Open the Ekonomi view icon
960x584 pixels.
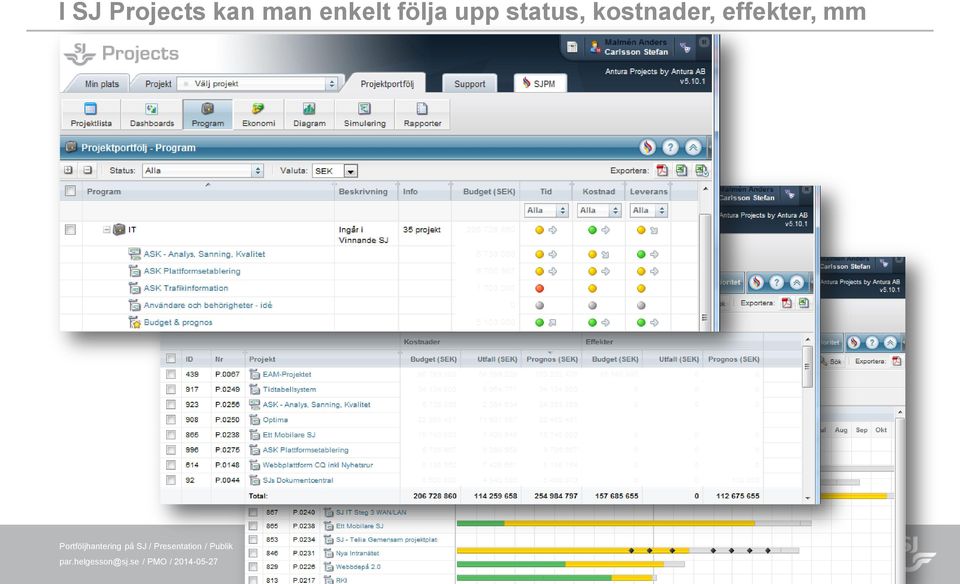(x=258, y=108)
